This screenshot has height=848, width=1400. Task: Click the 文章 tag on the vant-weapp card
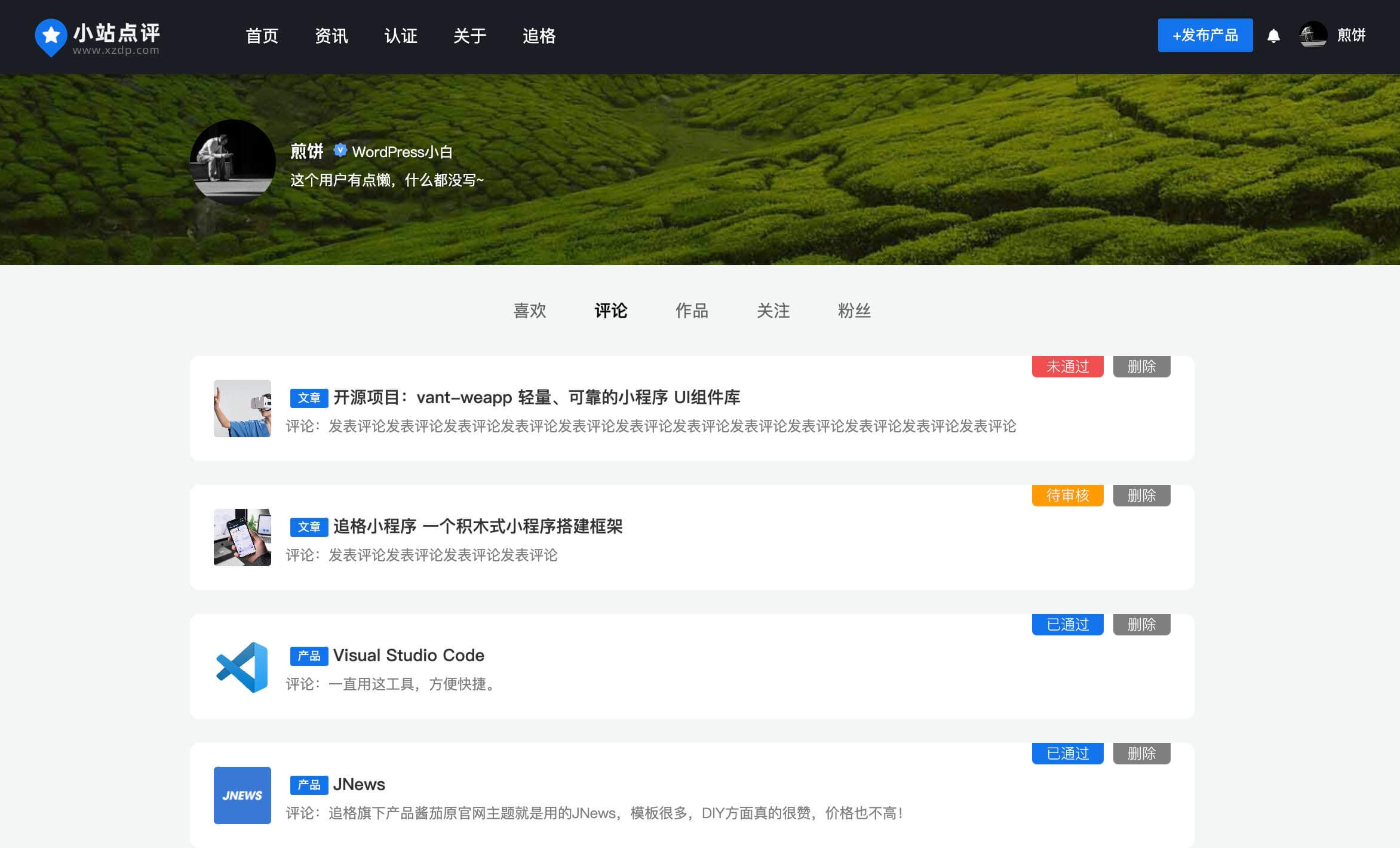[x=309, y=398]
